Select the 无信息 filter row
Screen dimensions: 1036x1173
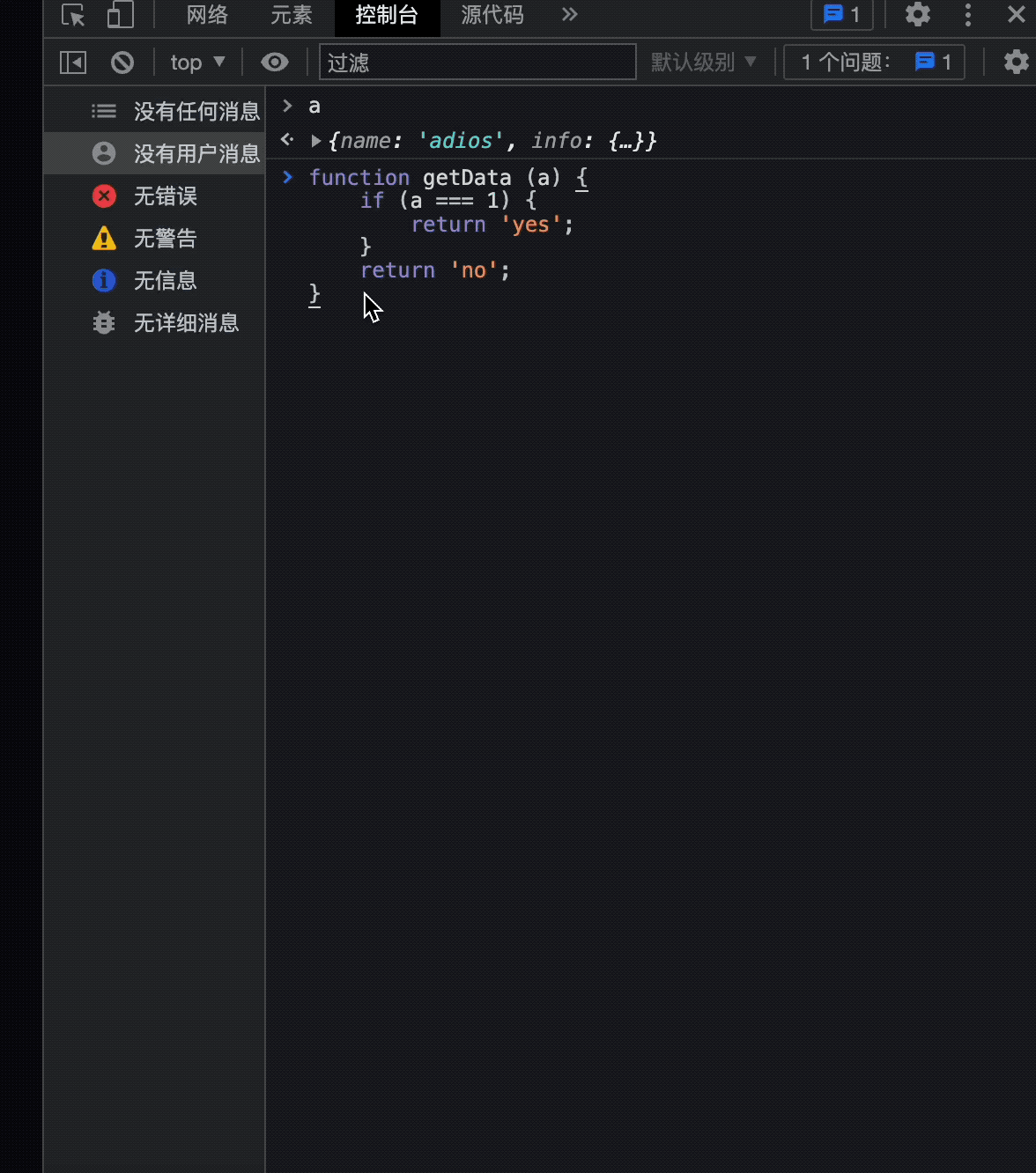pyautogui.click(x=154, y=280)
